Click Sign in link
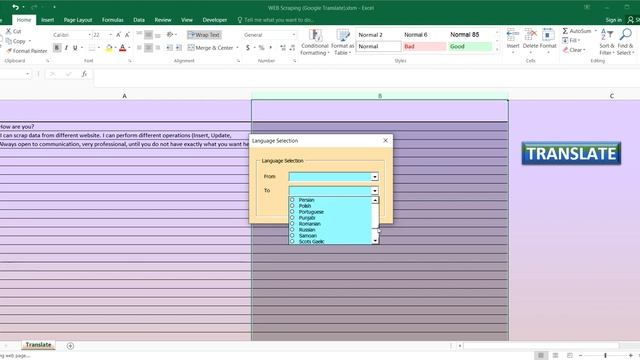The width and height of the screenshot is (640, 360). (613, 20)
